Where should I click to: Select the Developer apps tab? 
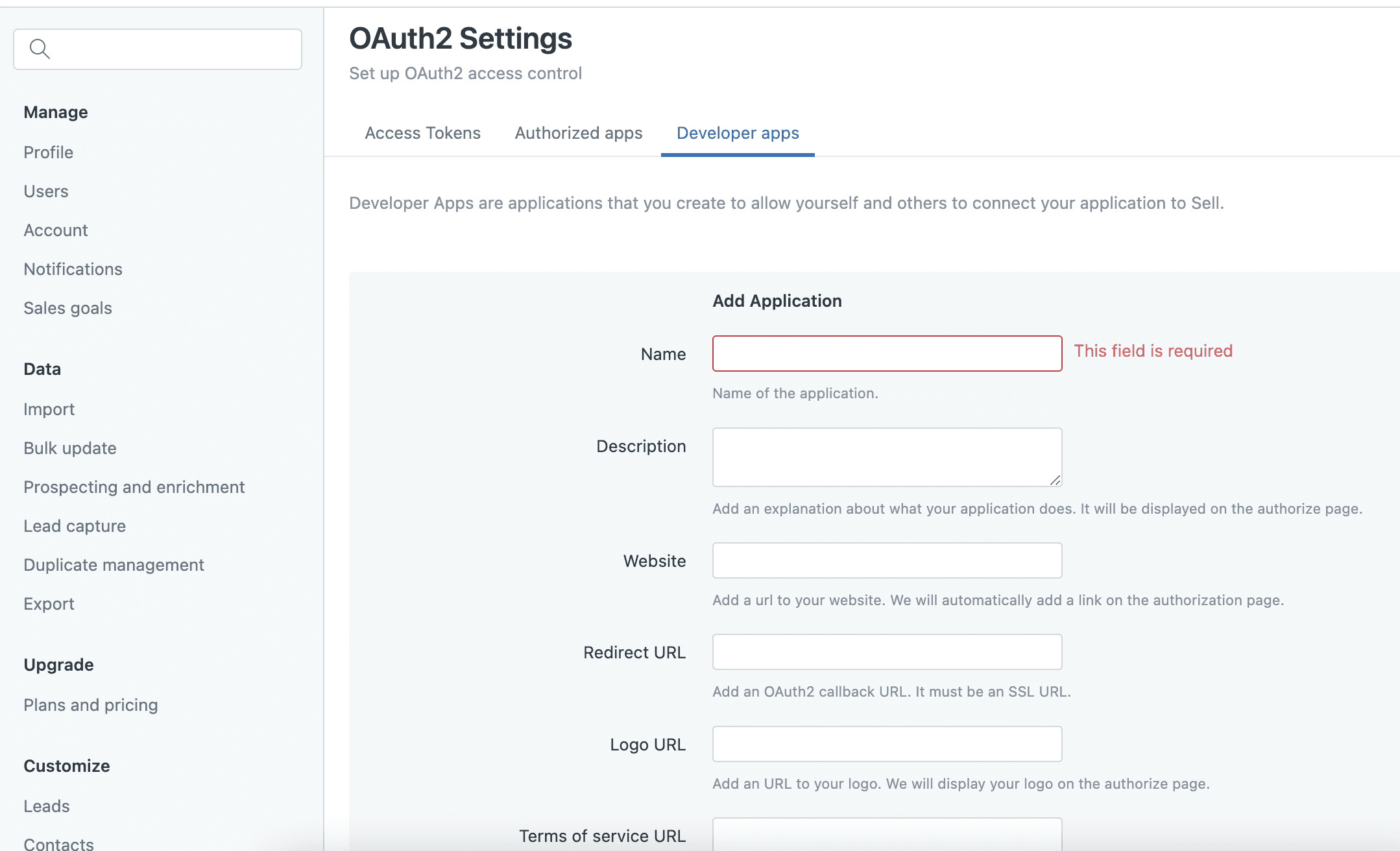pyautogui.click(x=737, y=133)
